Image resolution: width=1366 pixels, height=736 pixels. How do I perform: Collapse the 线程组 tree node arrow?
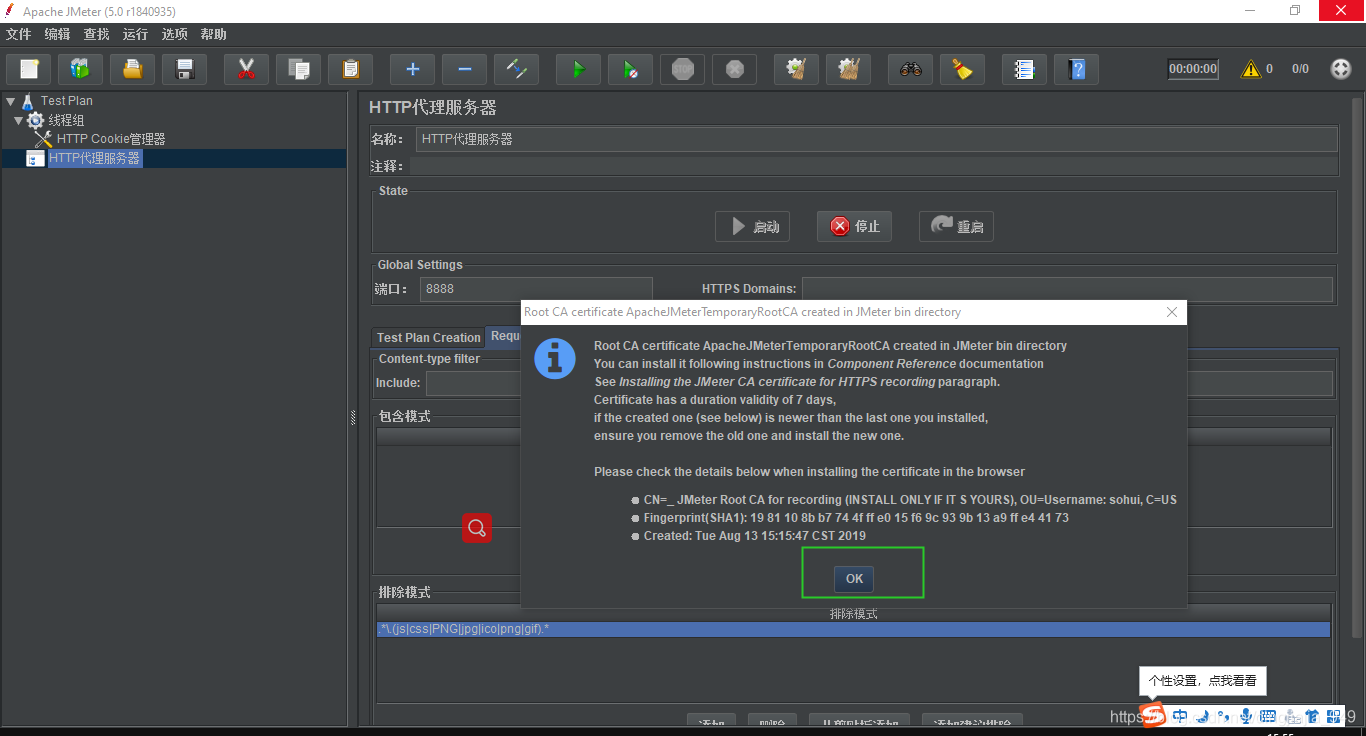18,120
